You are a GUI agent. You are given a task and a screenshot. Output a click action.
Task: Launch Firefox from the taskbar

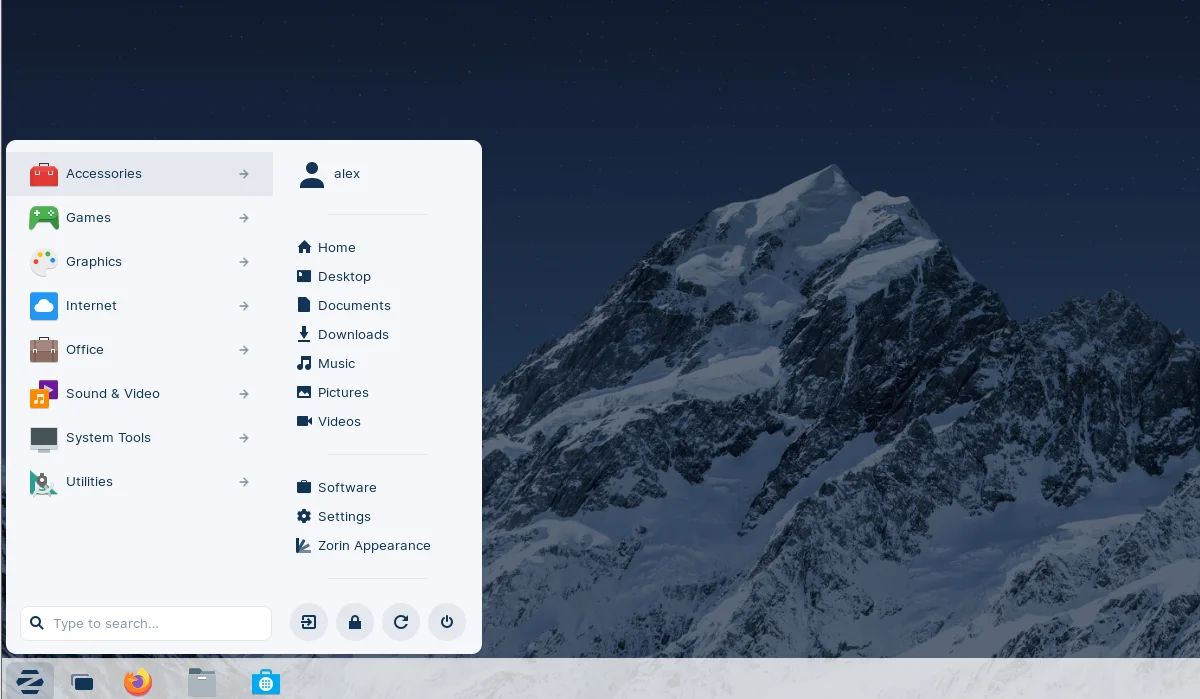tap(138, 682)
